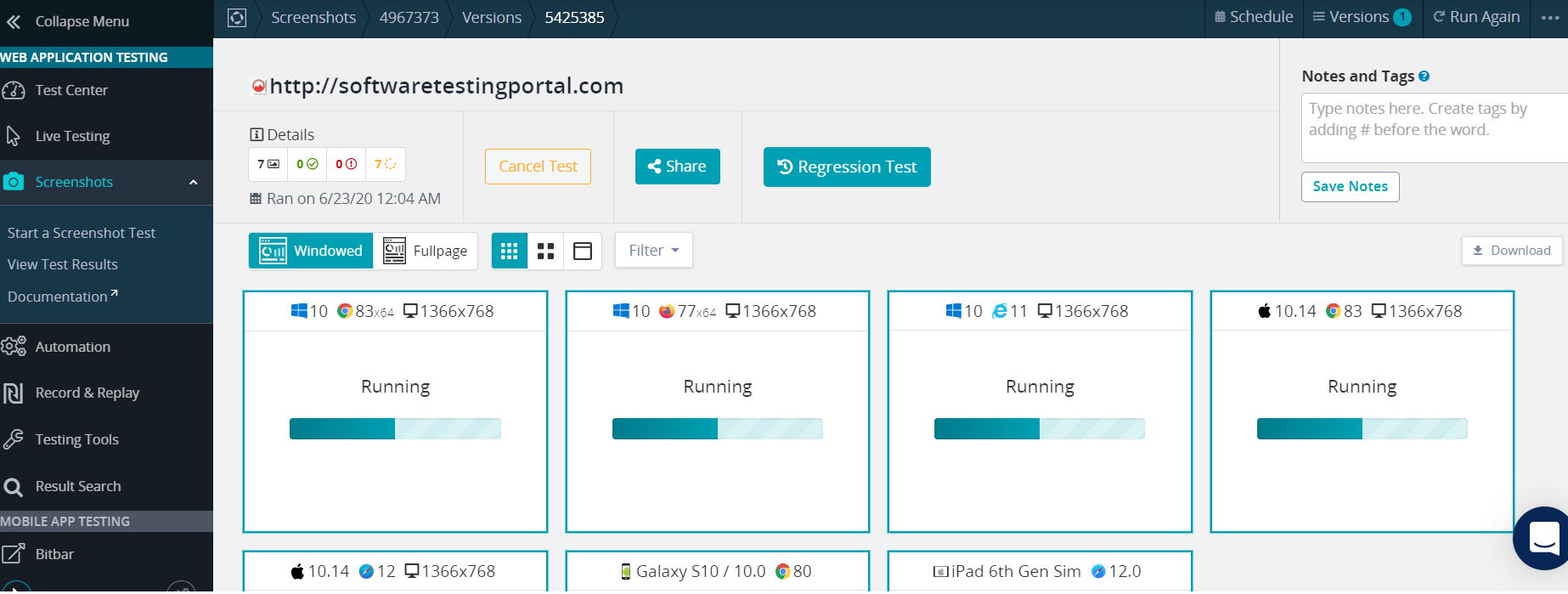
Task: Click progress bar on Chrome 83 Windows card
Action: tap(395, 428)
